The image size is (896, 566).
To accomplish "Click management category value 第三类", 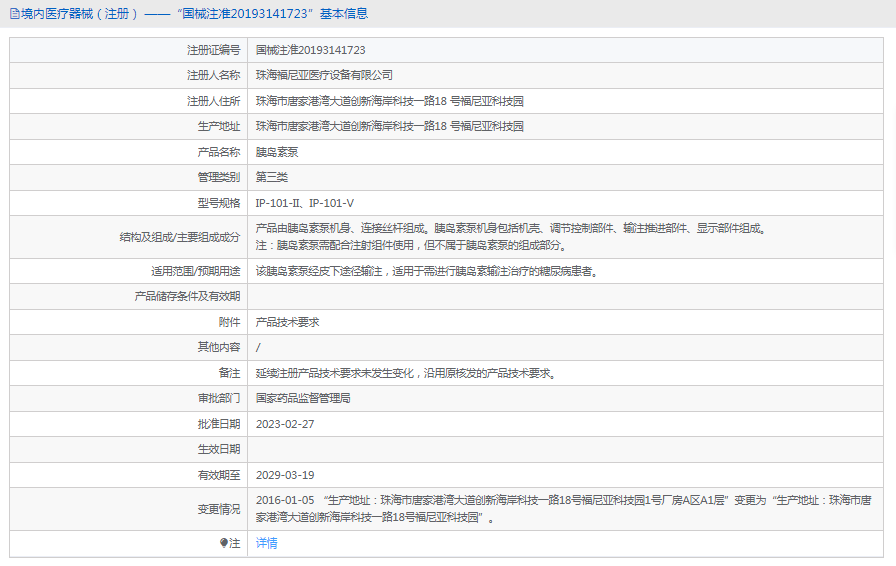I will coord(271,177).
